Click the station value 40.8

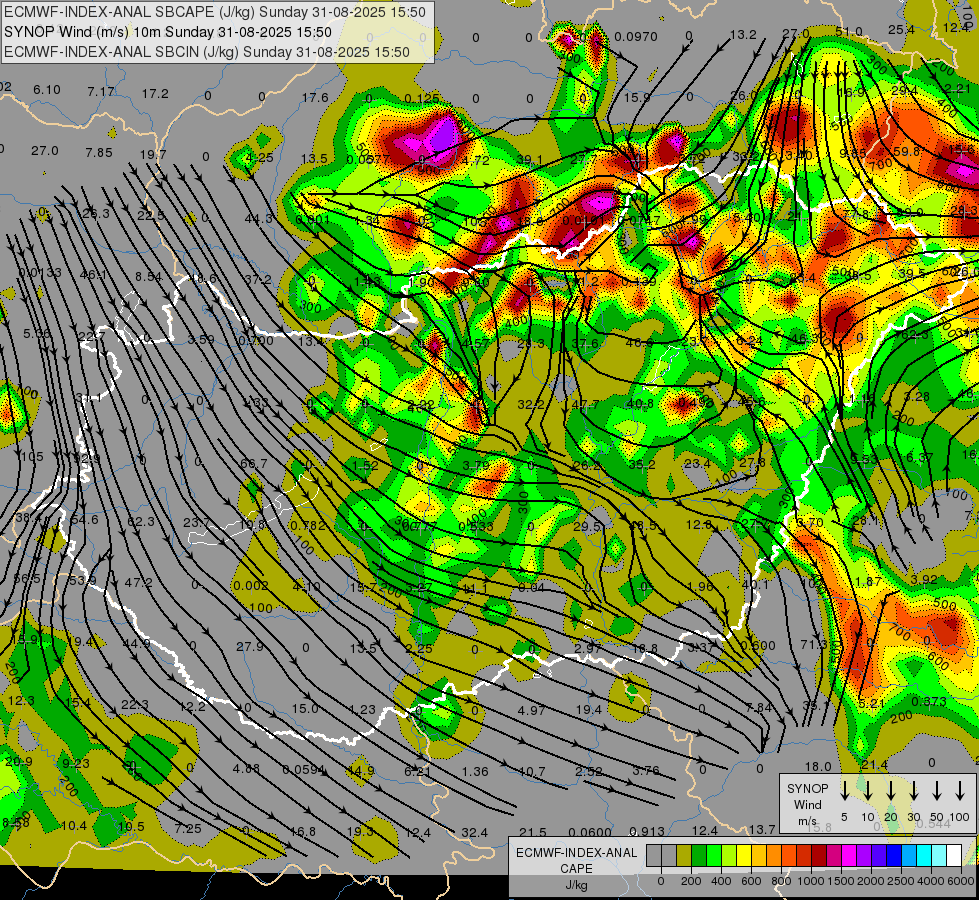[x=640, y=404]
